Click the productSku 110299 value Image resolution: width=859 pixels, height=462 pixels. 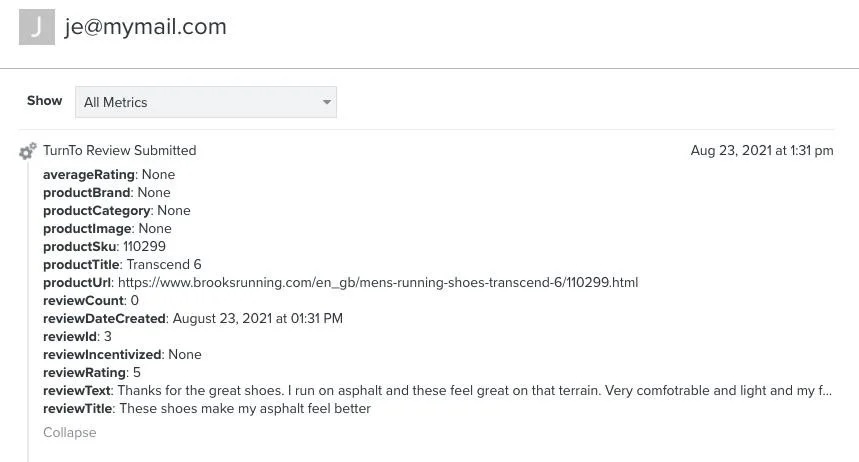[144, 246]
